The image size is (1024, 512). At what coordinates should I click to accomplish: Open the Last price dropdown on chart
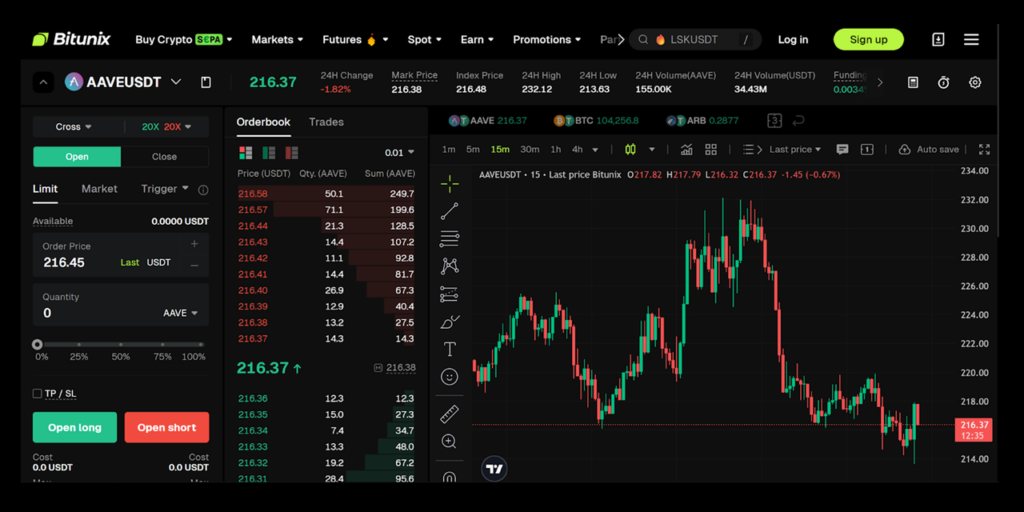(x=795, y=150)
